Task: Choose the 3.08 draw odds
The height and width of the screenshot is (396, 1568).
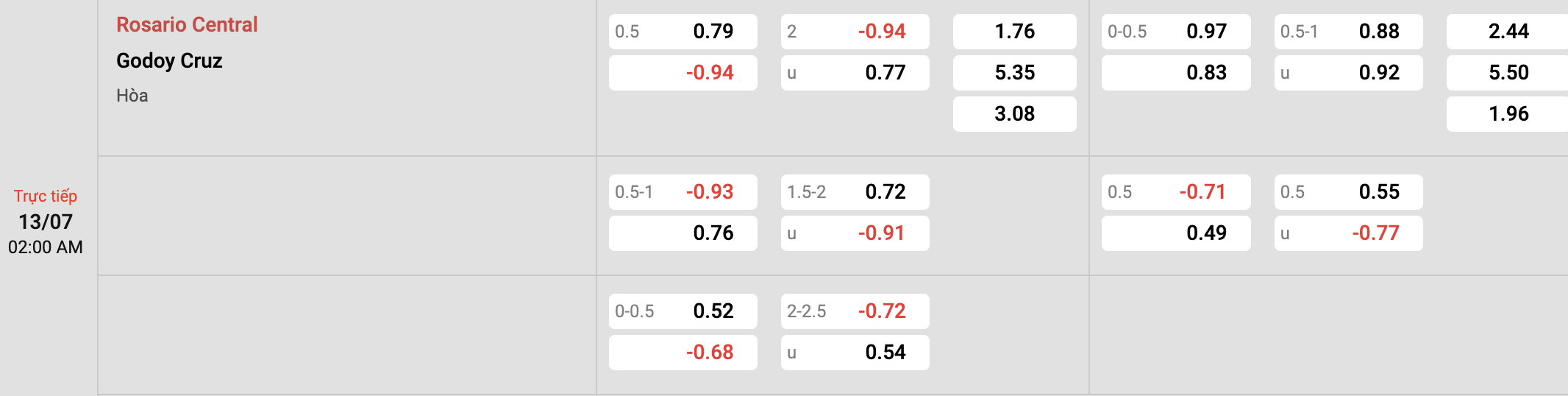Action: click(1015, 114)
